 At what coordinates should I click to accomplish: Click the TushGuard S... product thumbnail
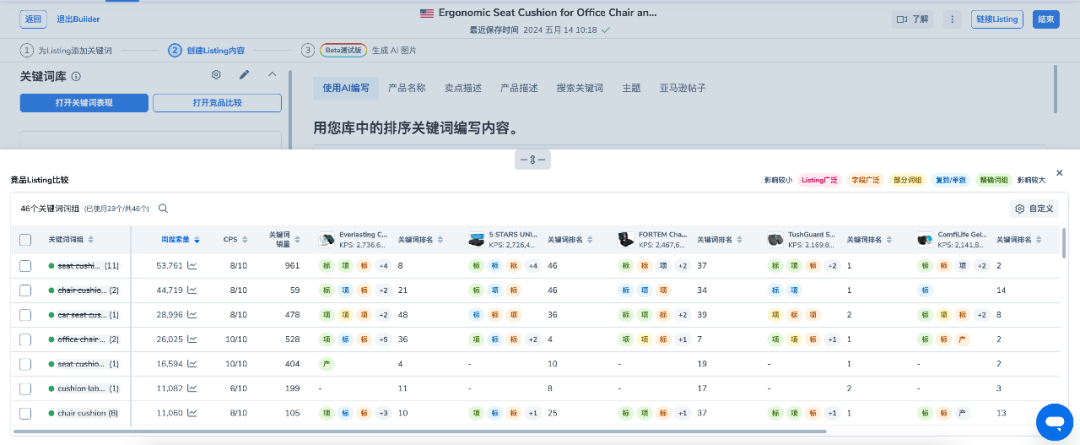[776, 239]
